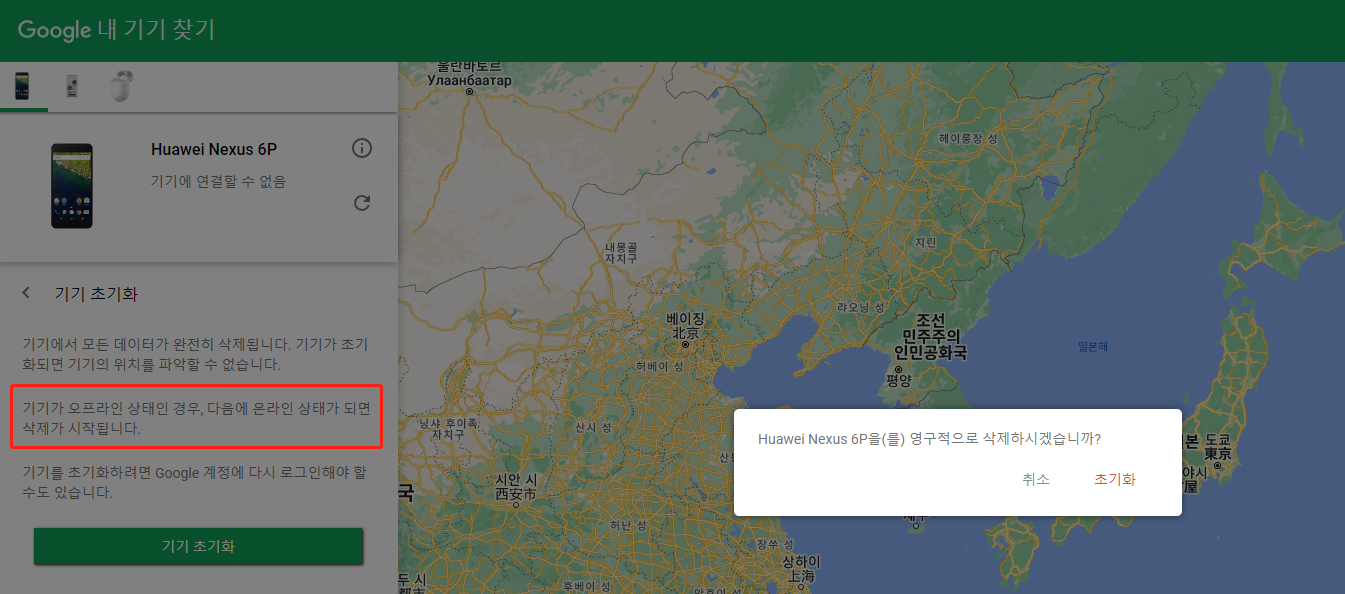Open device info for Huawei Nexus 6P

[362, 149]
